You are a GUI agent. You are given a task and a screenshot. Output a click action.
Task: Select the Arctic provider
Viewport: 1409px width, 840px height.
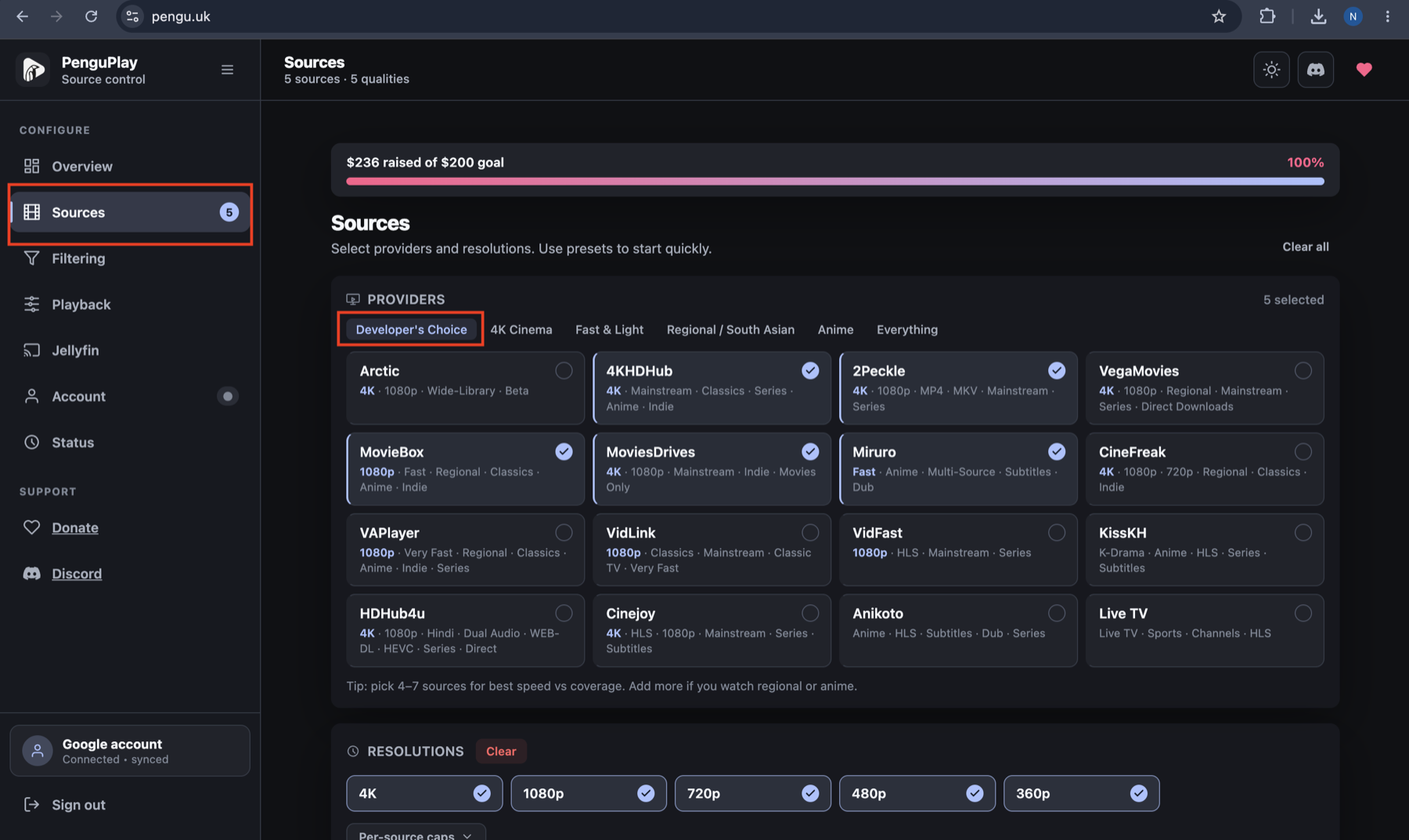pyautogui.click(x=465, y=388)
